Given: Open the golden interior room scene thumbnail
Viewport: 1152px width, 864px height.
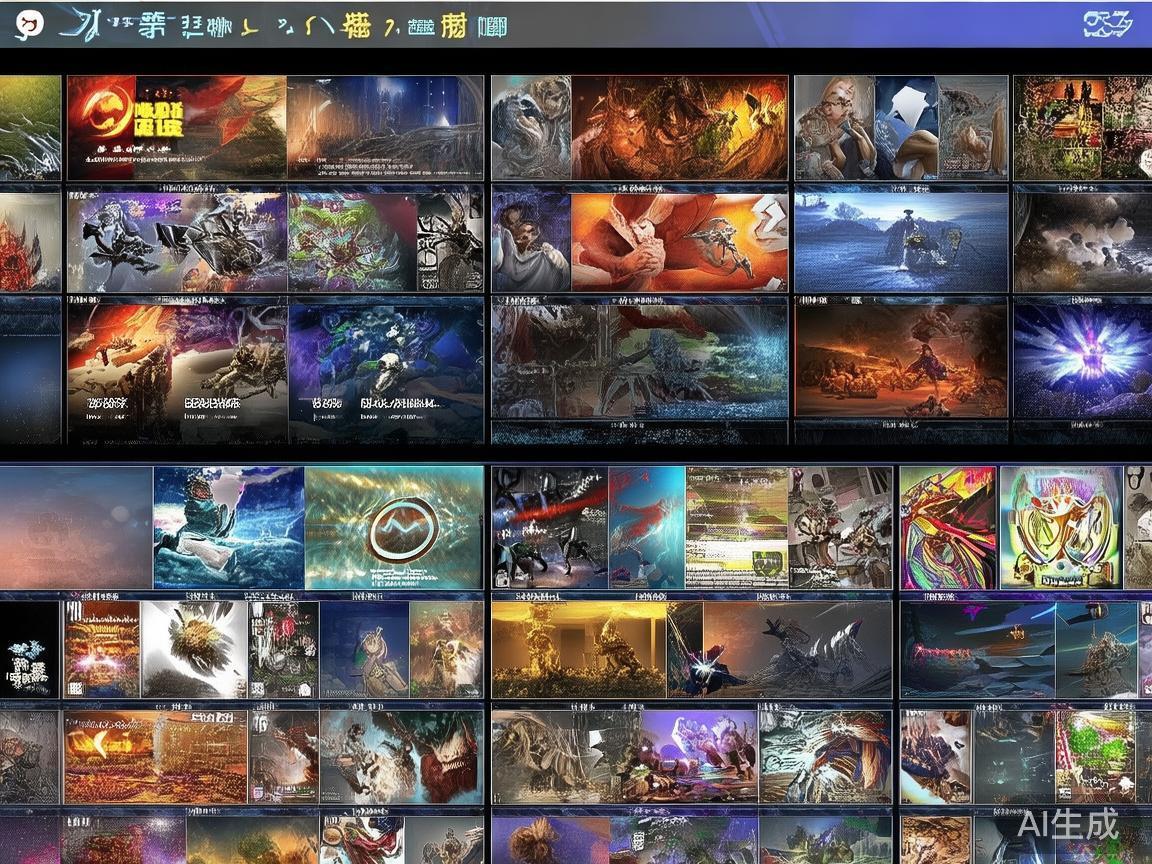Looking at the screenshot, I should (x=578, y=649).
